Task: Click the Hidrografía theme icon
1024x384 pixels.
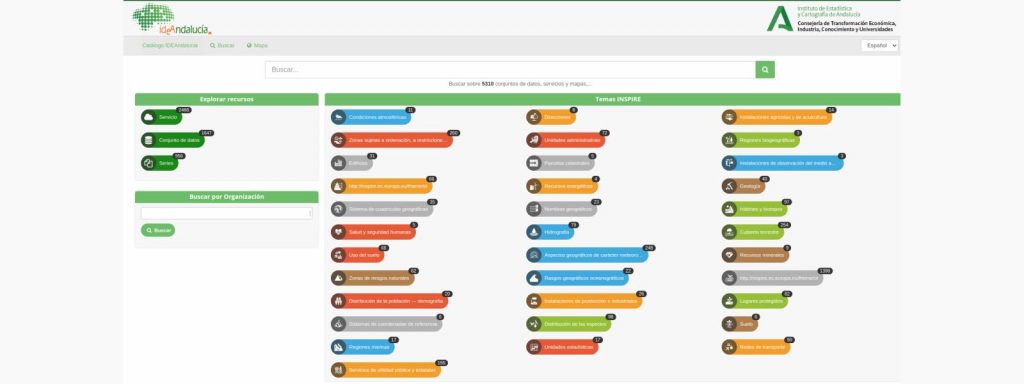Action: pos(534,232)
